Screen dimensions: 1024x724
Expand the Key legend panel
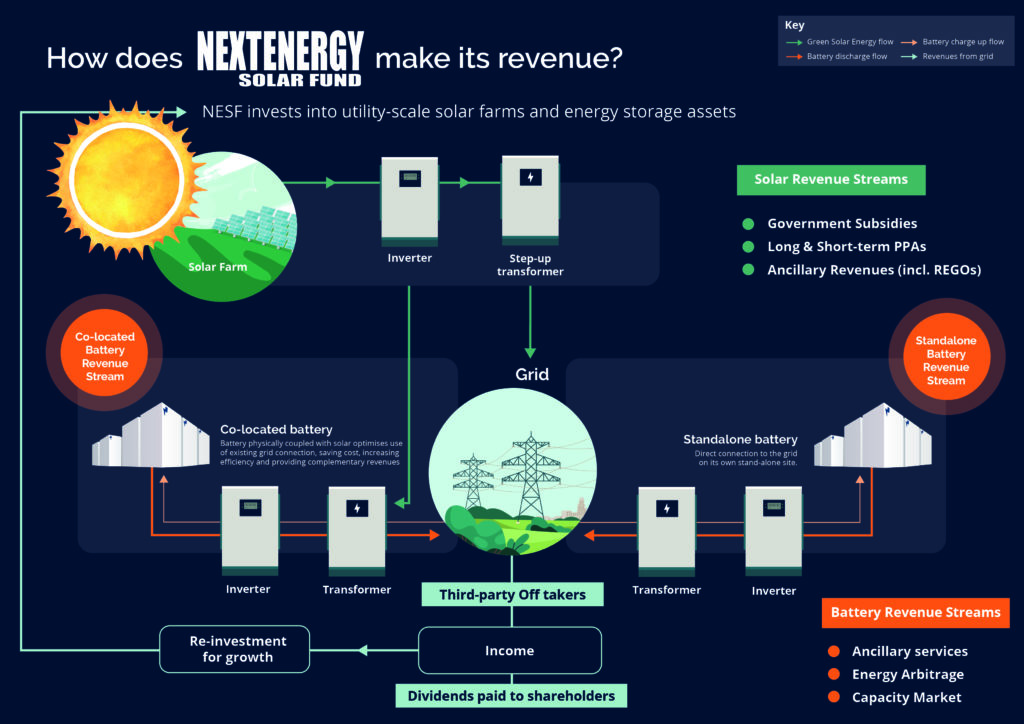point(897,40)
